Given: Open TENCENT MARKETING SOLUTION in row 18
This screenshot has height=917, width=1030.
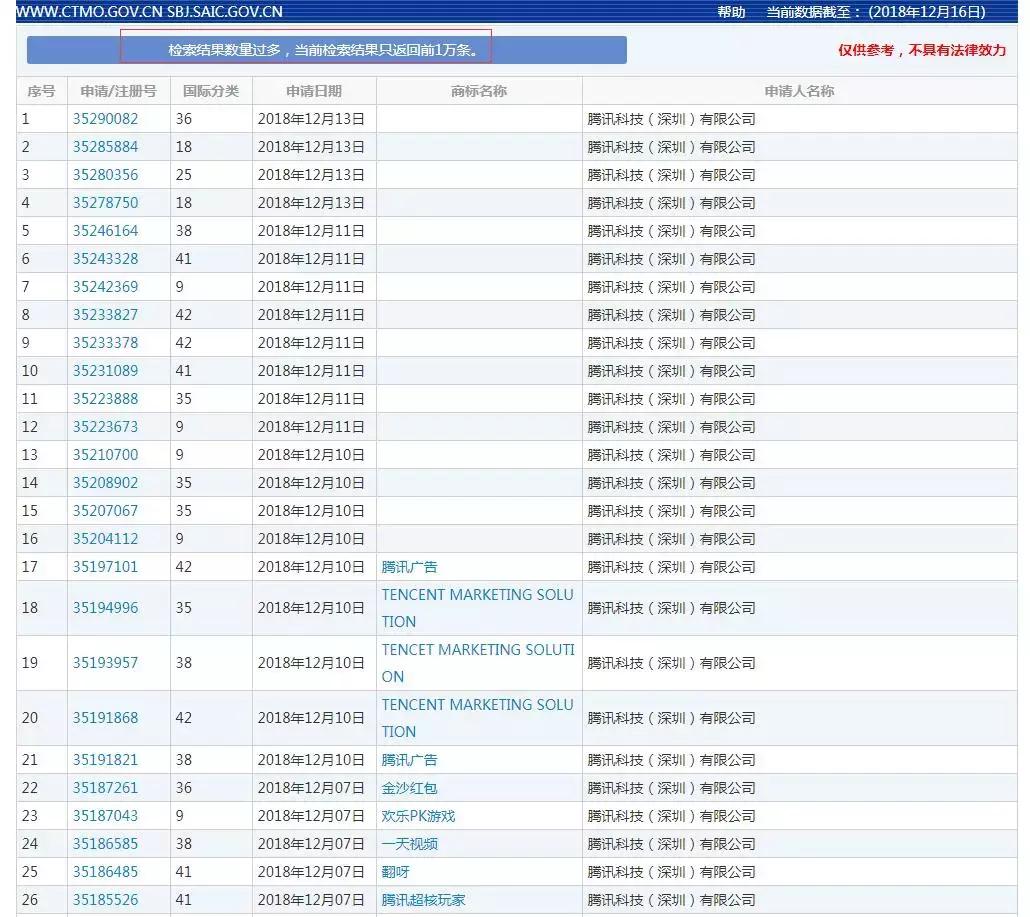Looking at the screenshot, I should tap(477, 608).
